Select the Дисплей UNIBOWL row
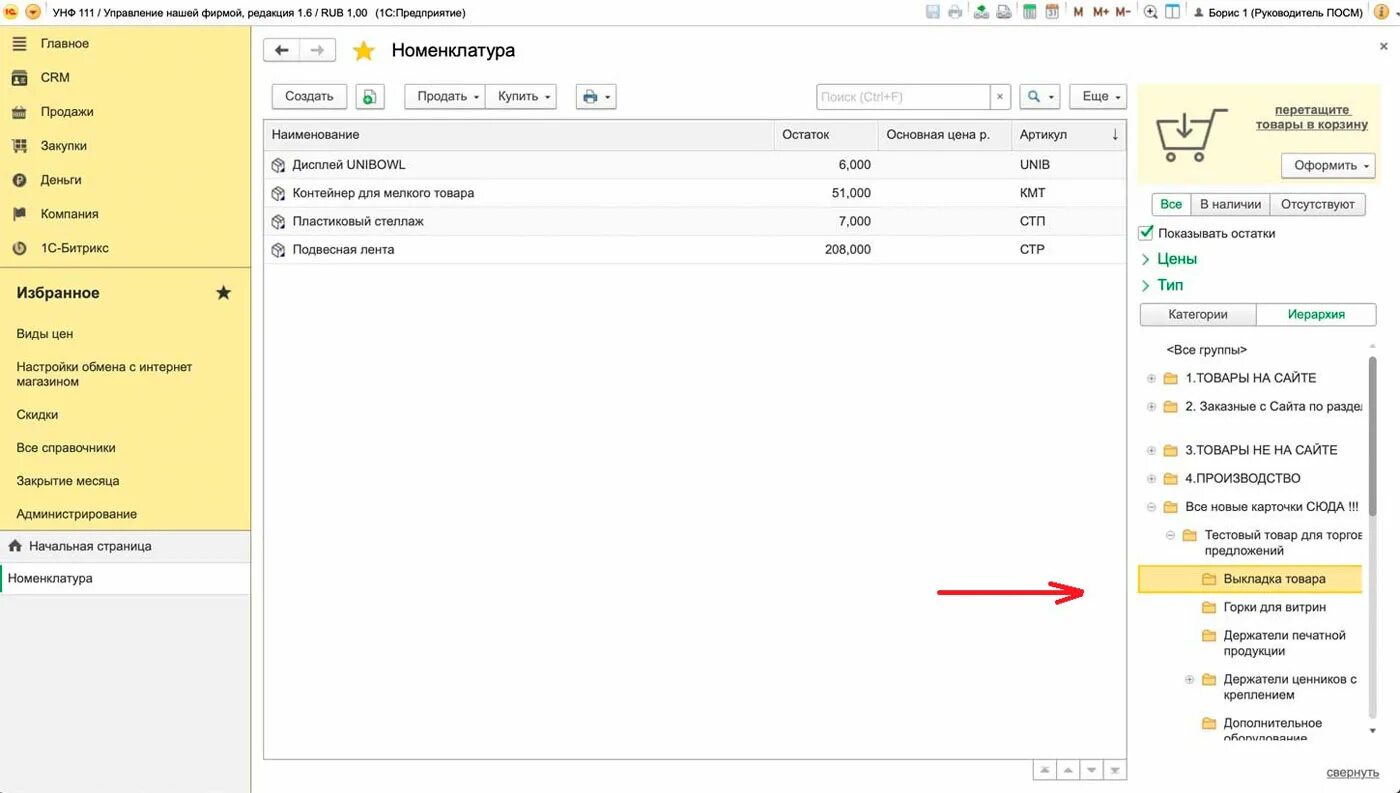Image resolution: width=1400 pixels, height=793 pixels. point(695,165)
